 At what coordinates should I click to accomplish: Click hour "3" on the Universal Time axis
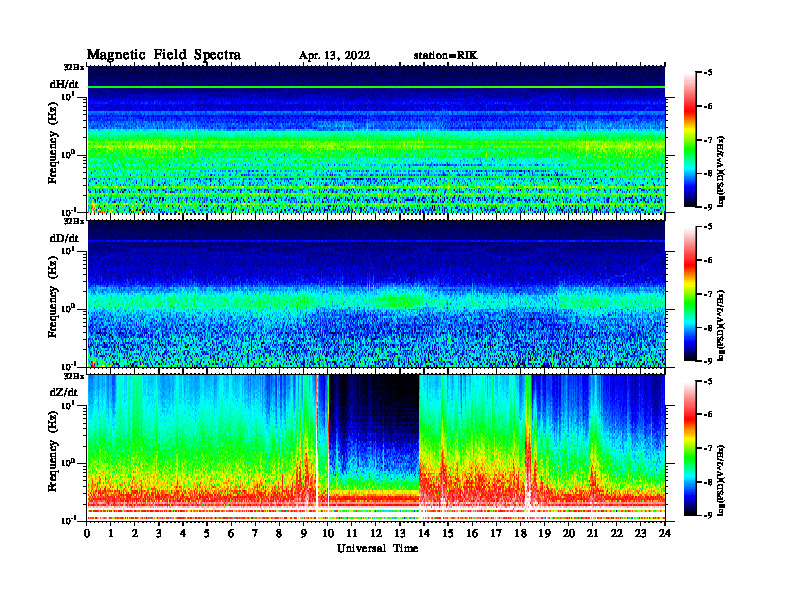tap(159, 534)
